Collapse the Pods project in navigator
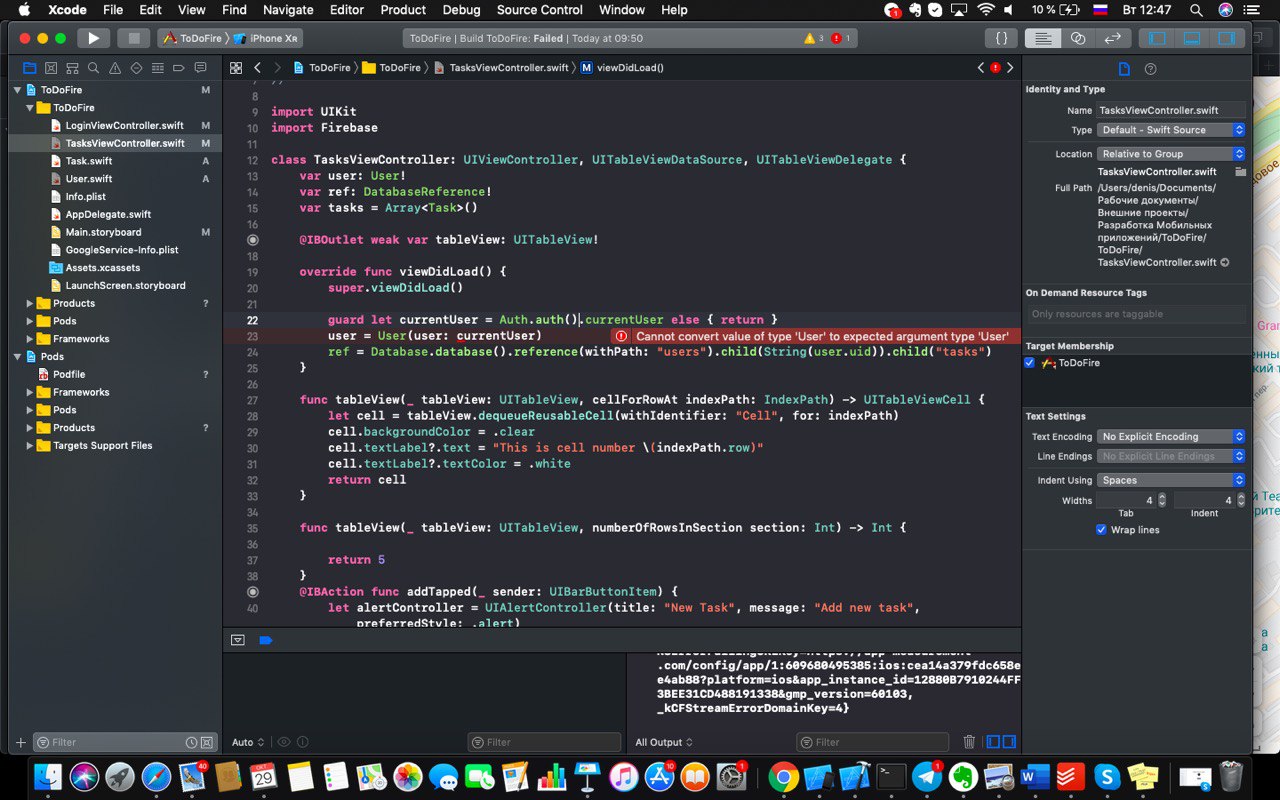Viewport: 1280px width, 800px height. 17,357
